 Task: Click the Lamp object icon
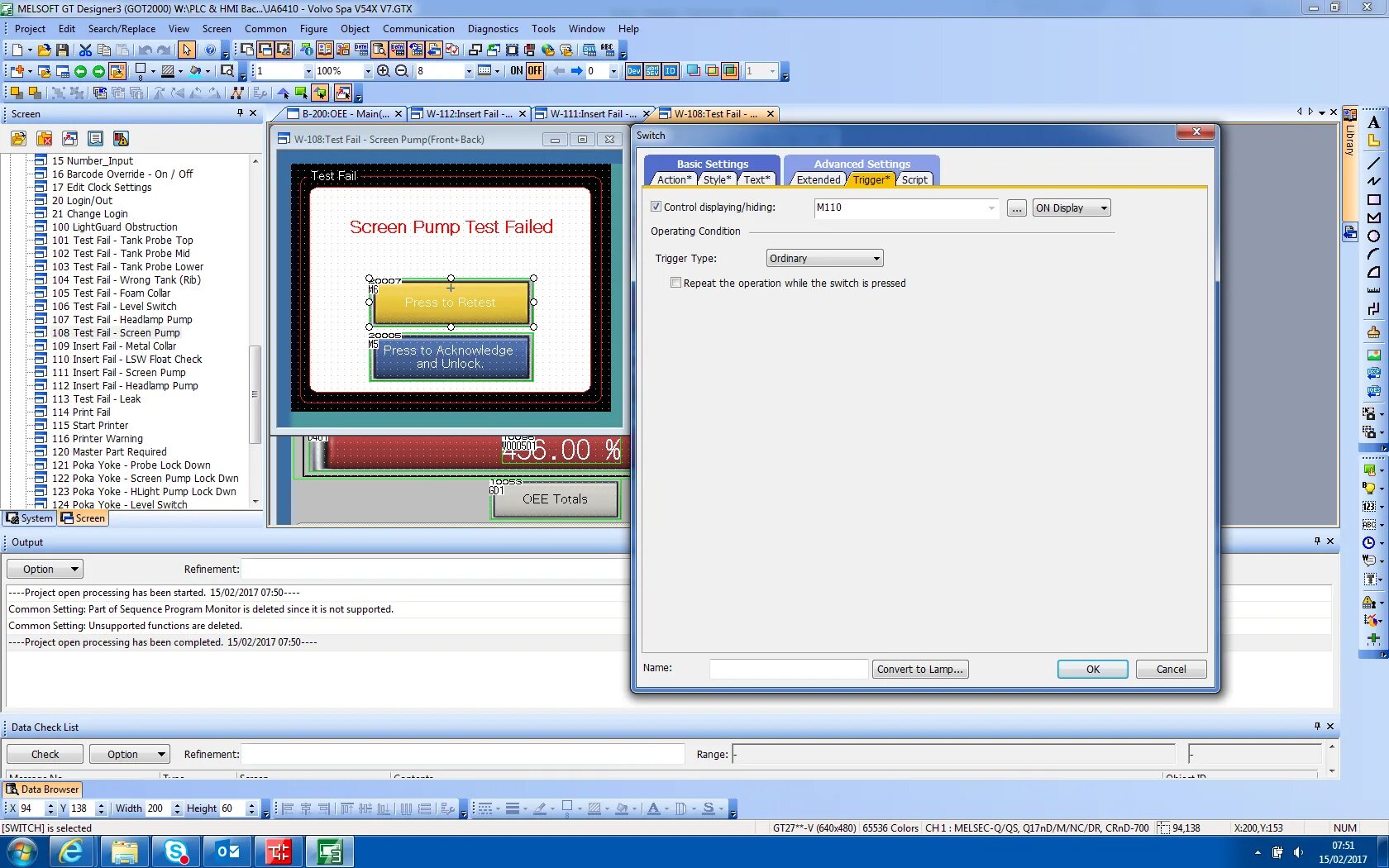[x=1369, y=488]
